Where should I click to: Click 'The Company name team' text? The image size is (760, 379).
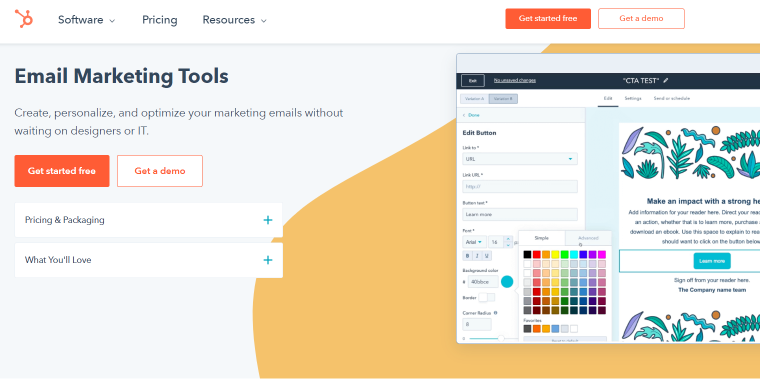tap(712, 290)
